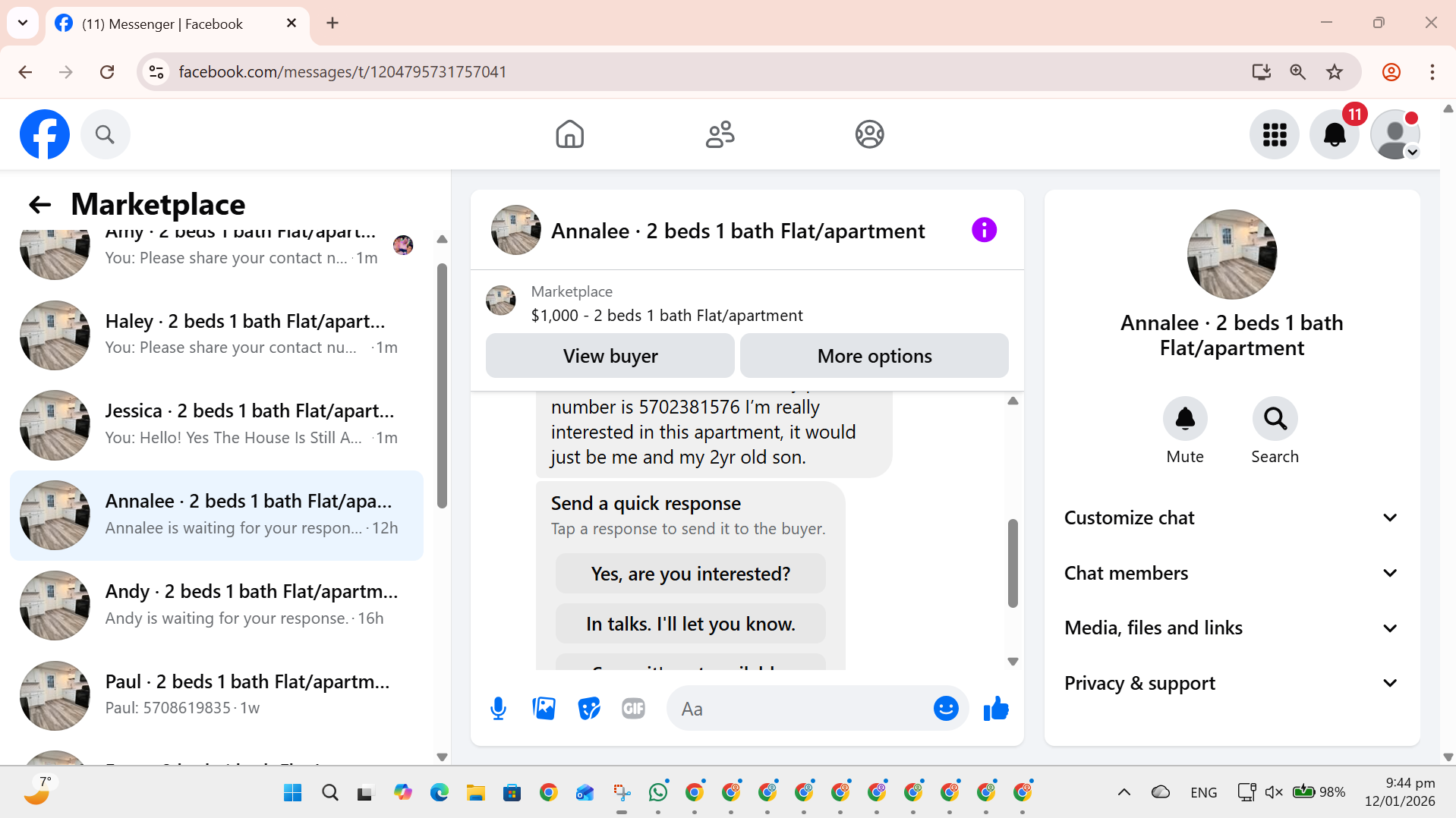The image size is (1456, 818).
Task: Open the Paul conversation
Action: (216, 695)
